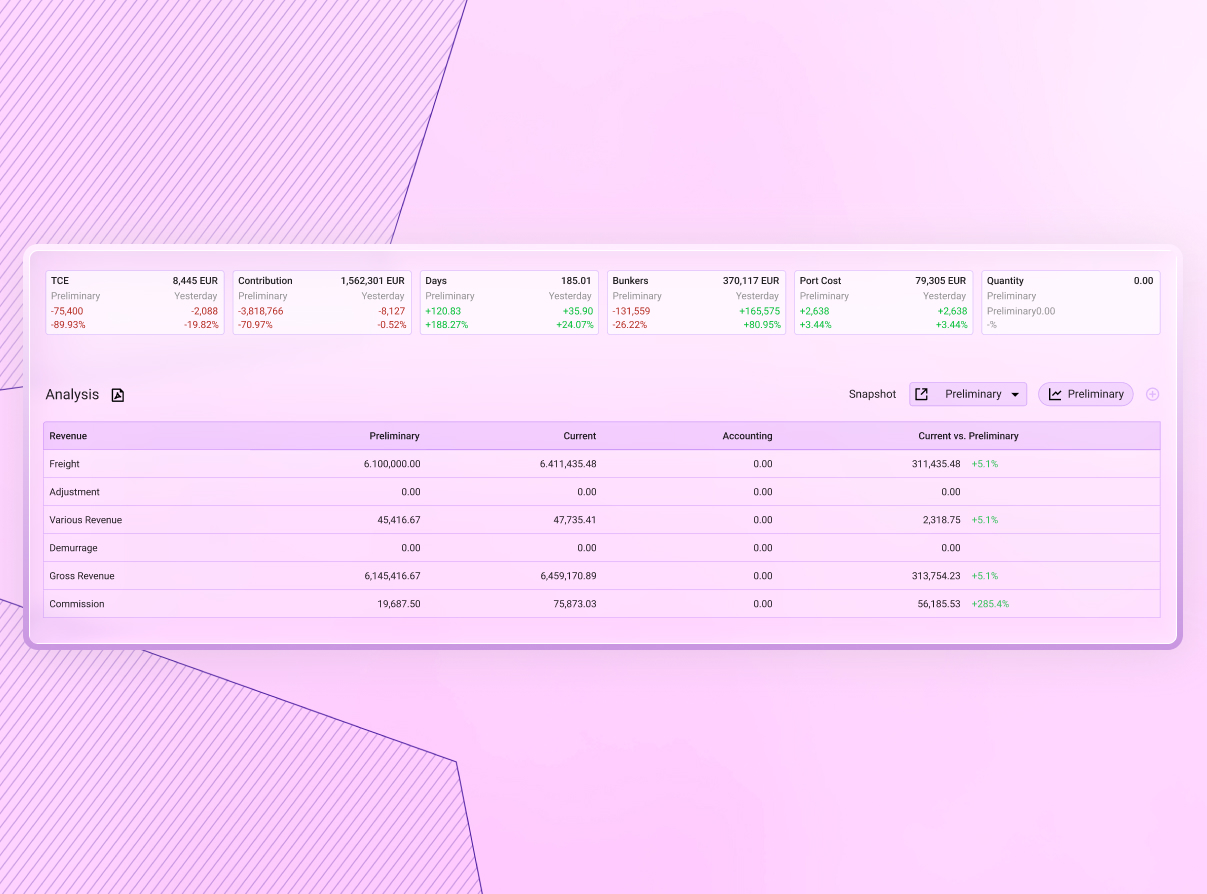Click the 56,185.53 Commission difference value
This screenshot has width=1207, height=894.
pos(939,604)
